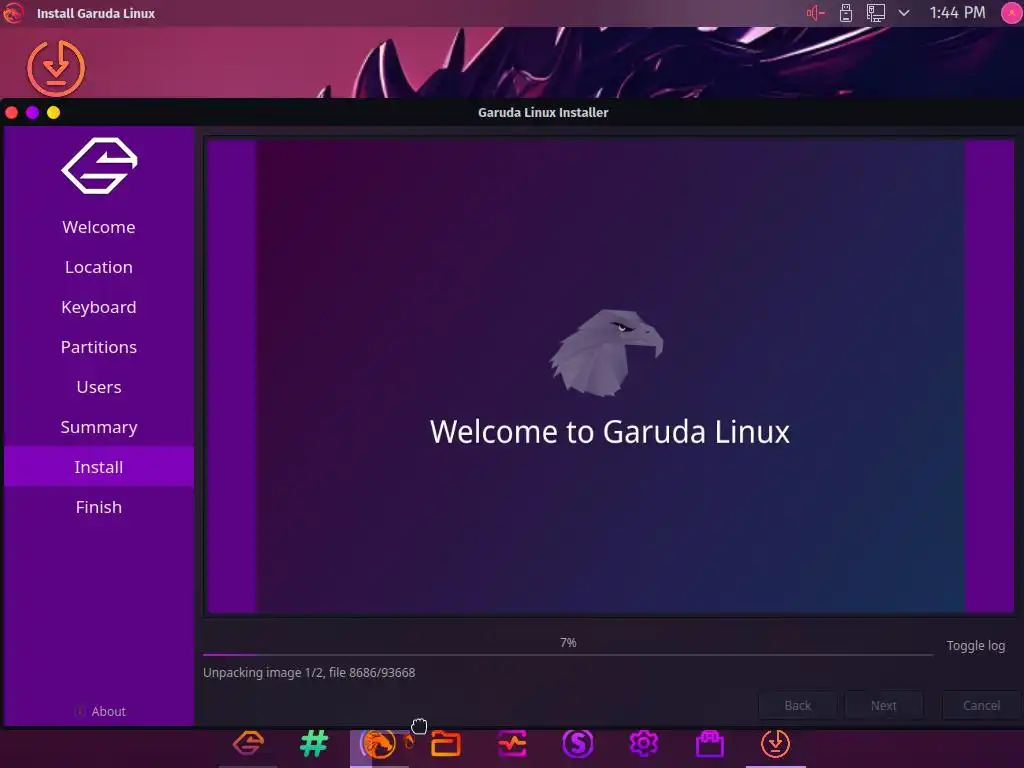Click the 7% installation progress bar
This screenshot has width=1024, height=768.
[568, 654]
